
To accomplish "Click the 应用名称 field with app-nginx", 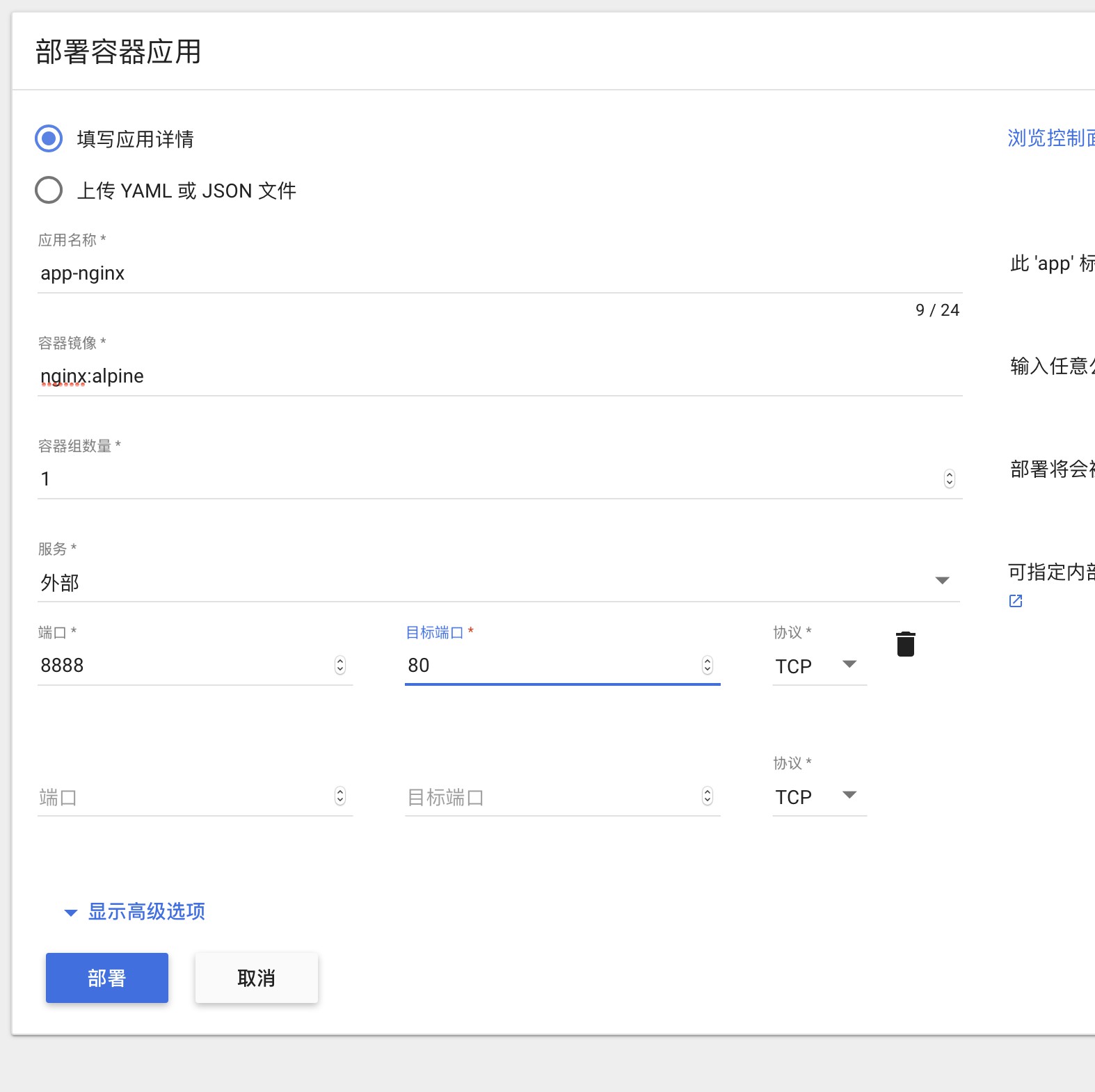I will pos(500,273).
